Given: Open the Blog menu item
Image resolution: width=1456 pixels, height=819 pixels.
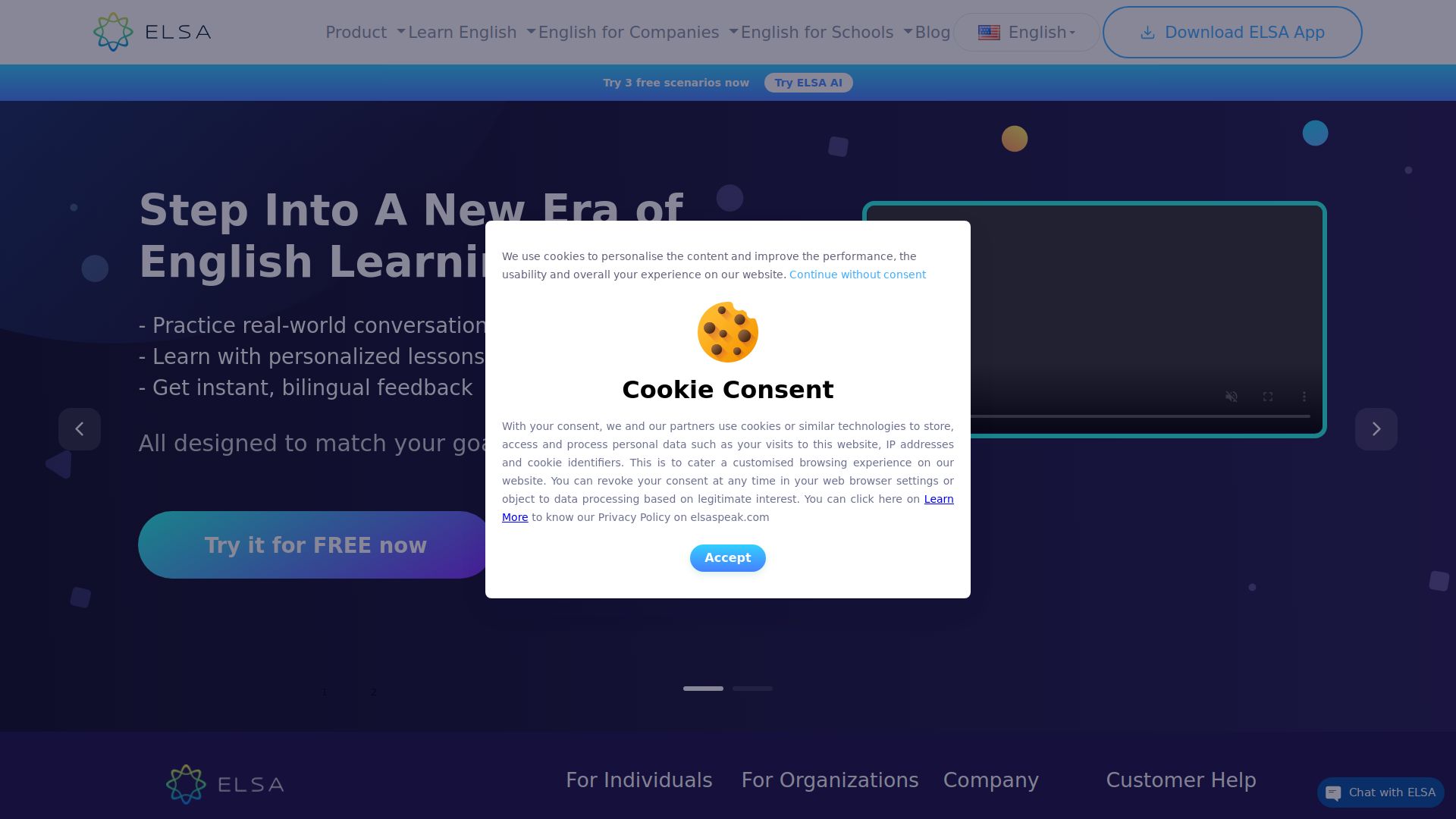Looking at the screenshot, I should (x=933, y=33).
